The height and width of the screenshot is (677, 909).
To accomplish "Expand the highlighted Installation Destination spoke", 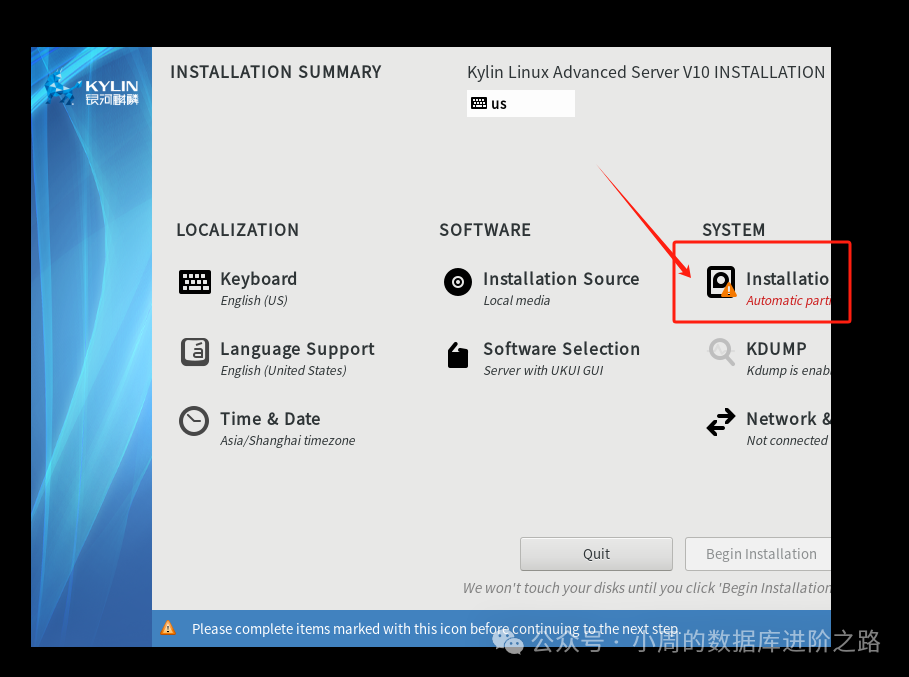I will (x=762, y=281).
